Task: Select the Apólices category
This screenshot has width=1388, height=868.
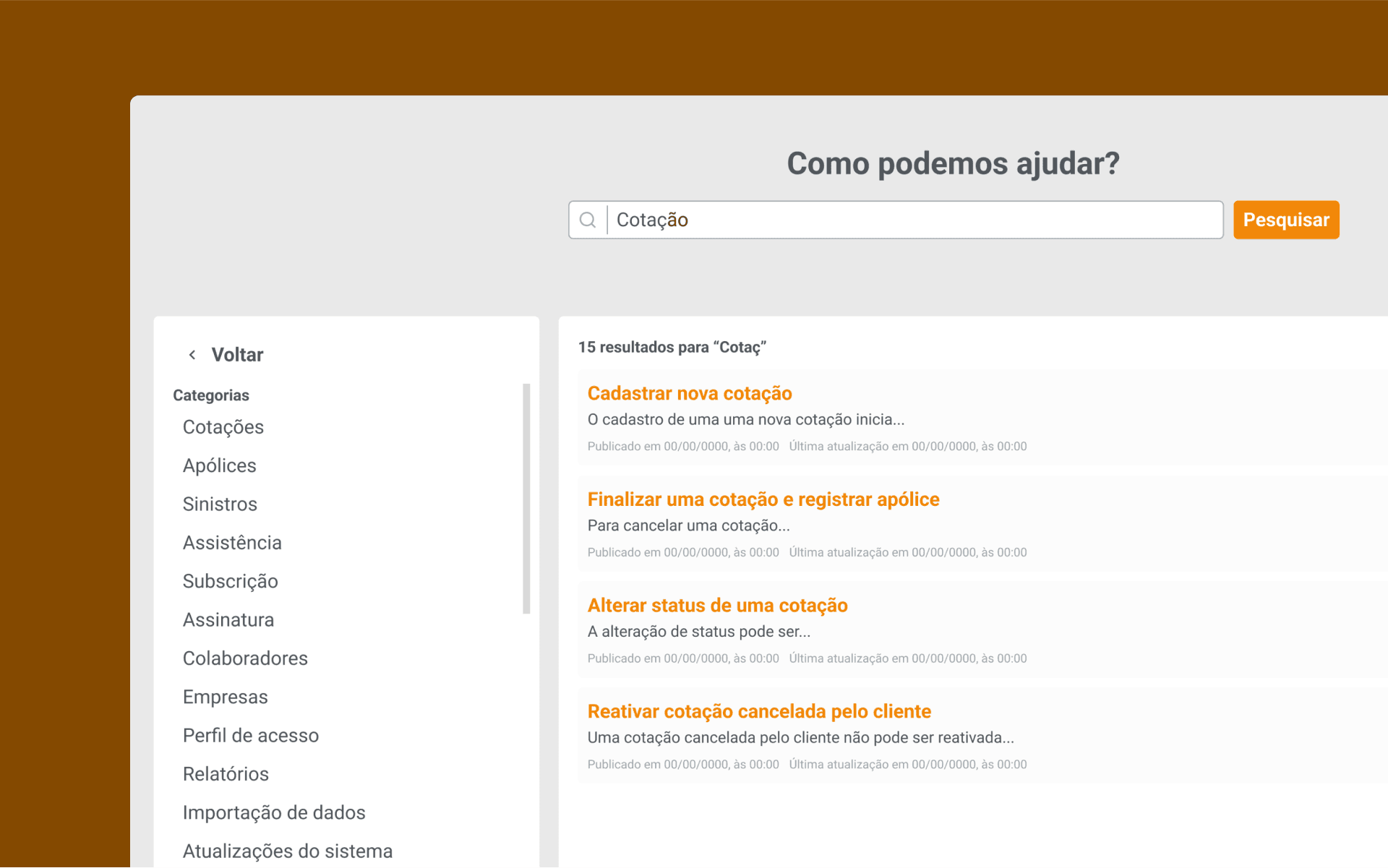Action: click(x=220, y=465)
